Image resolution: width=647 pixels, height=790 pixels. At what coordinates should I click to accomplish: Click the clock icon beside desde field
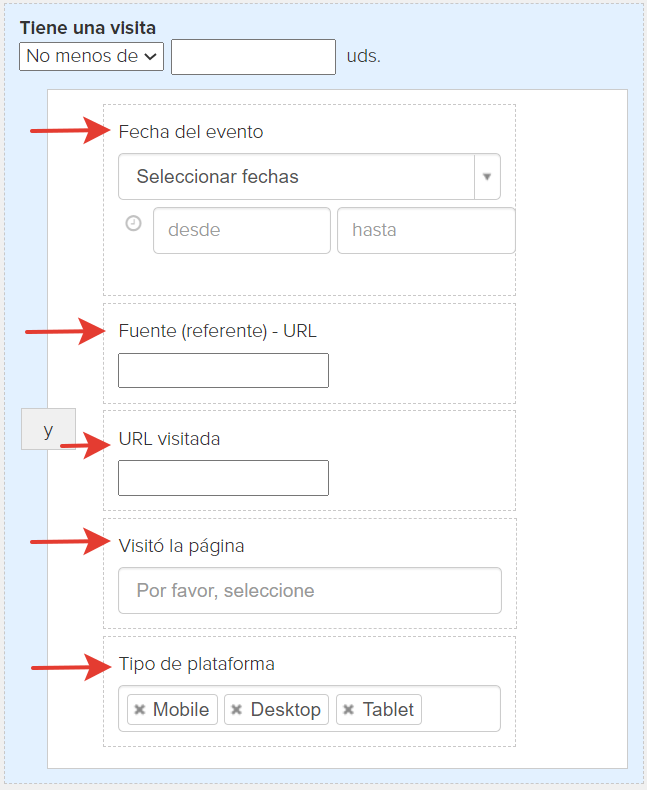coord(134,223)
